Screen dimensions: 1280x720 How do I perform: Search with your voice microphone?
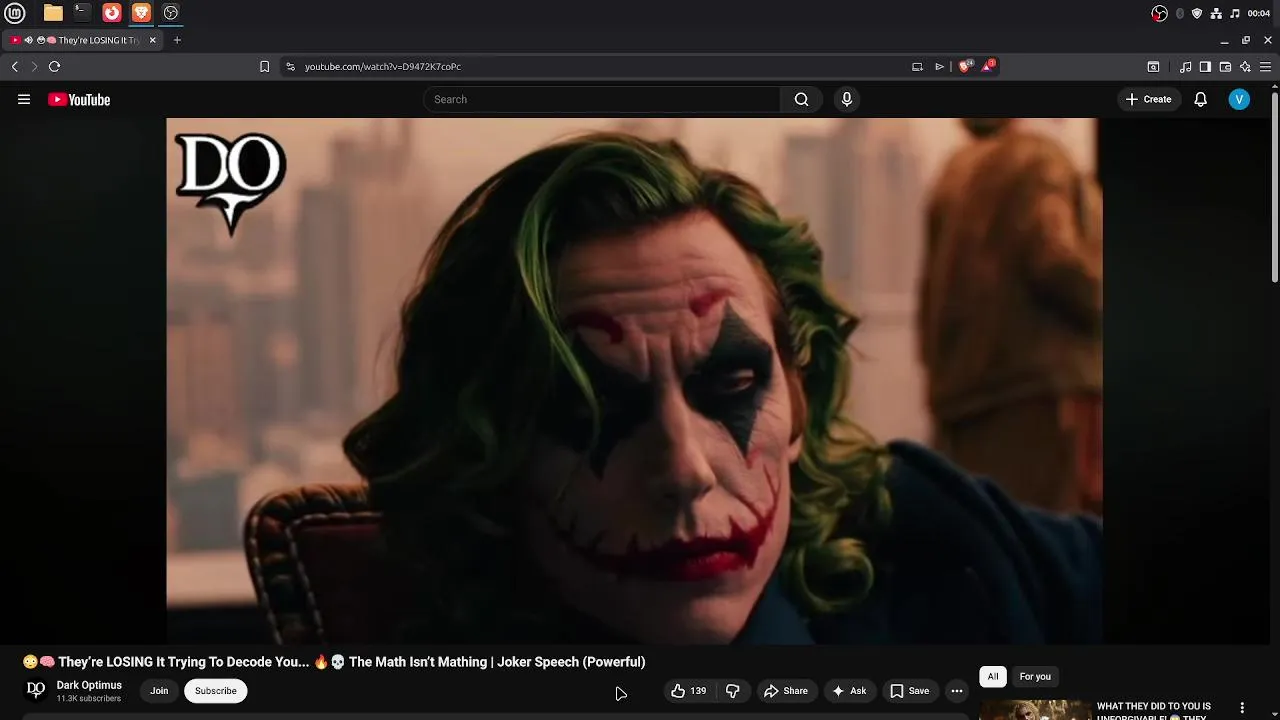pyautogui.click(x=847, y=99)
